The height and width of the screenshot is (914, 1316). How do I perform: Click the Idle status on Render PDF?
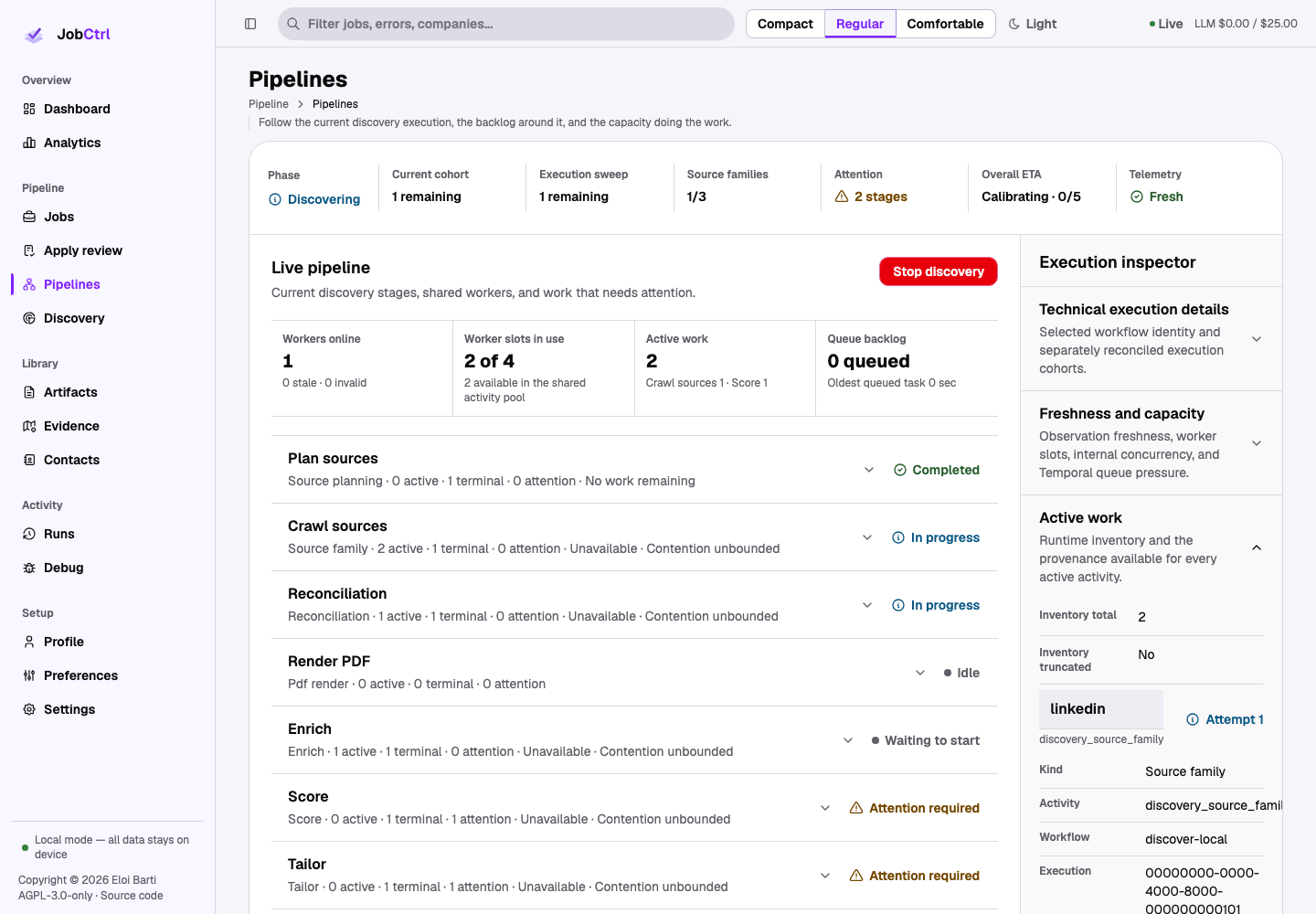tap(961, 673)
